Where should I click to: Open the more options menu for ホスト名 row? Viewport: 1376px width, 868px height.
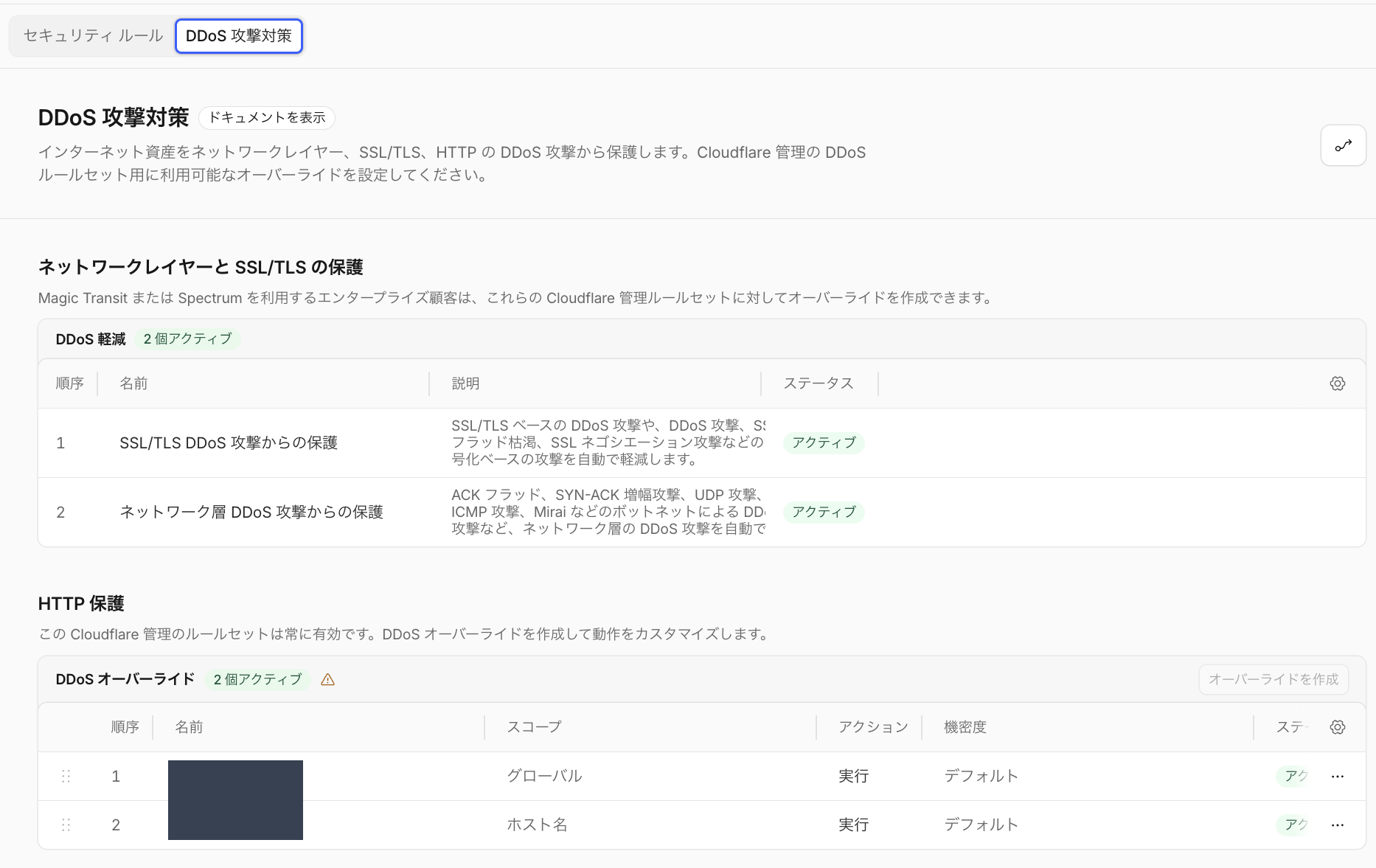point(1338,824)
